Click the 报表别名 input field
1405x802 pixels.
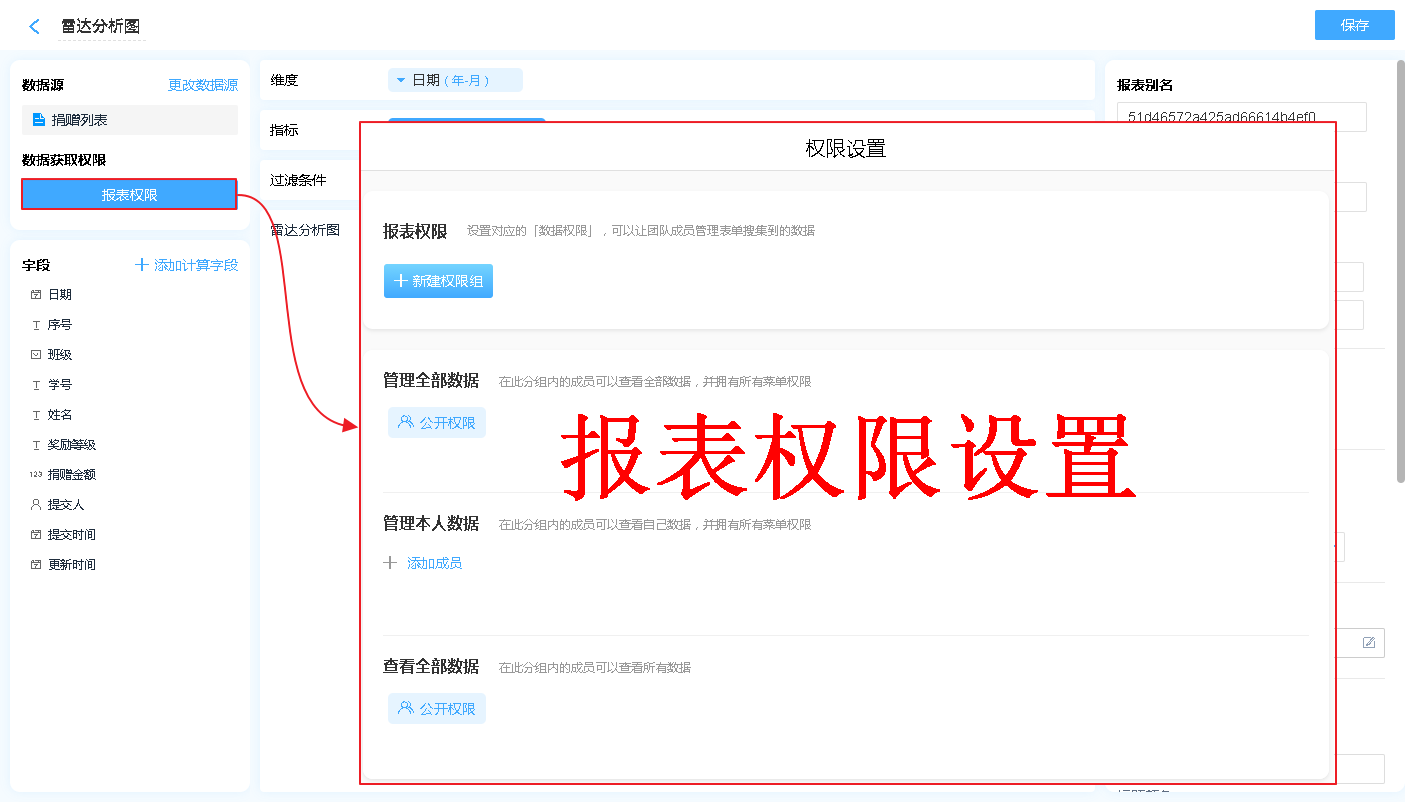click(x=1241, y=117)
